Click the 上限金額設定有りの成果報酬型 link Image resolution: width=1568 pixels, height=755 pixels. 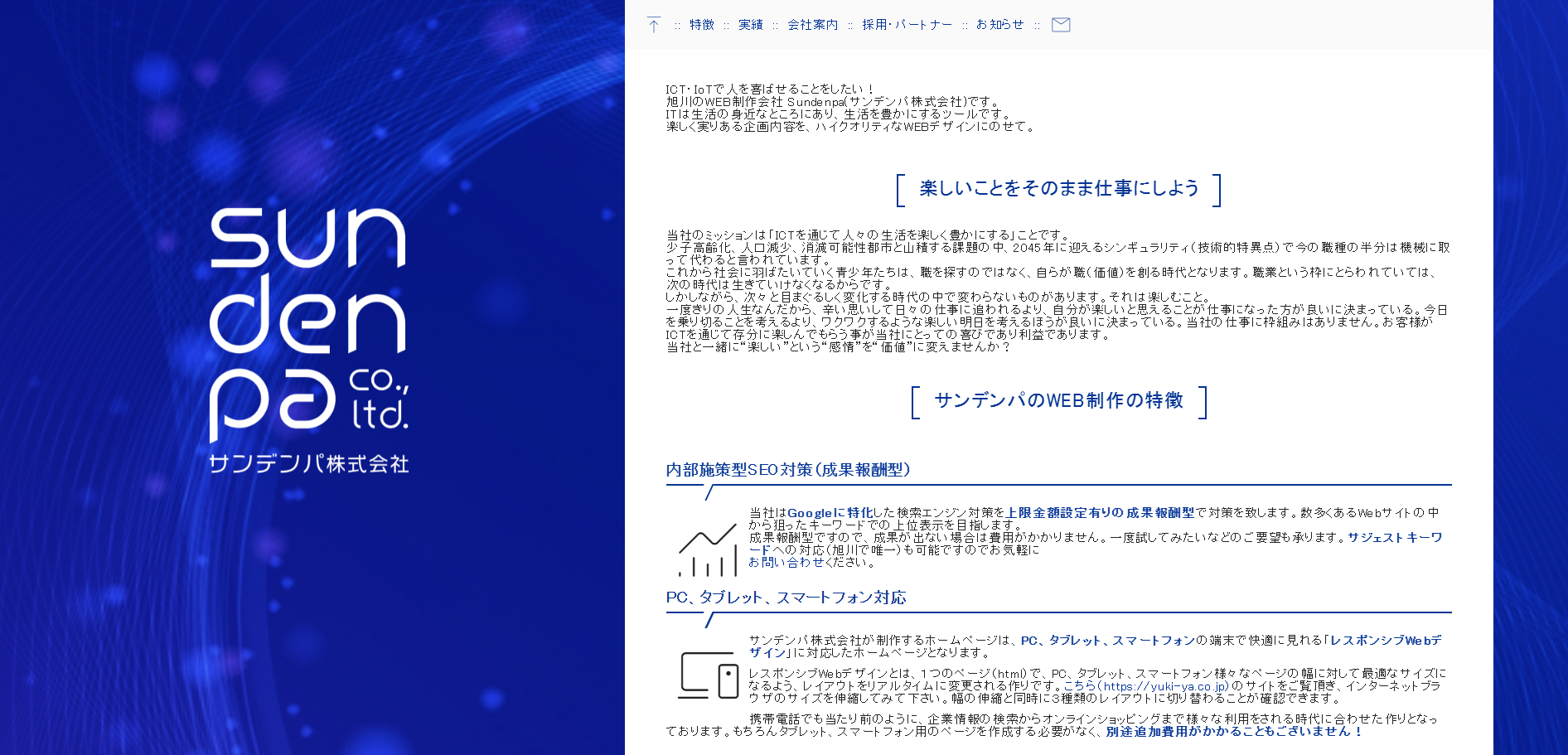pyautogui.click(x=1100, y=513)
